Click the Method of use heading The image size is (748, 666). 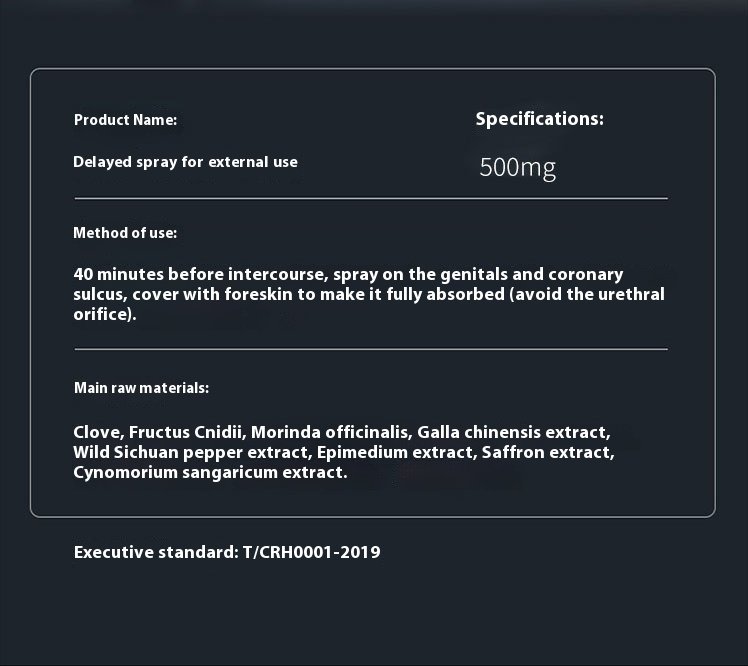pos(125,233)
